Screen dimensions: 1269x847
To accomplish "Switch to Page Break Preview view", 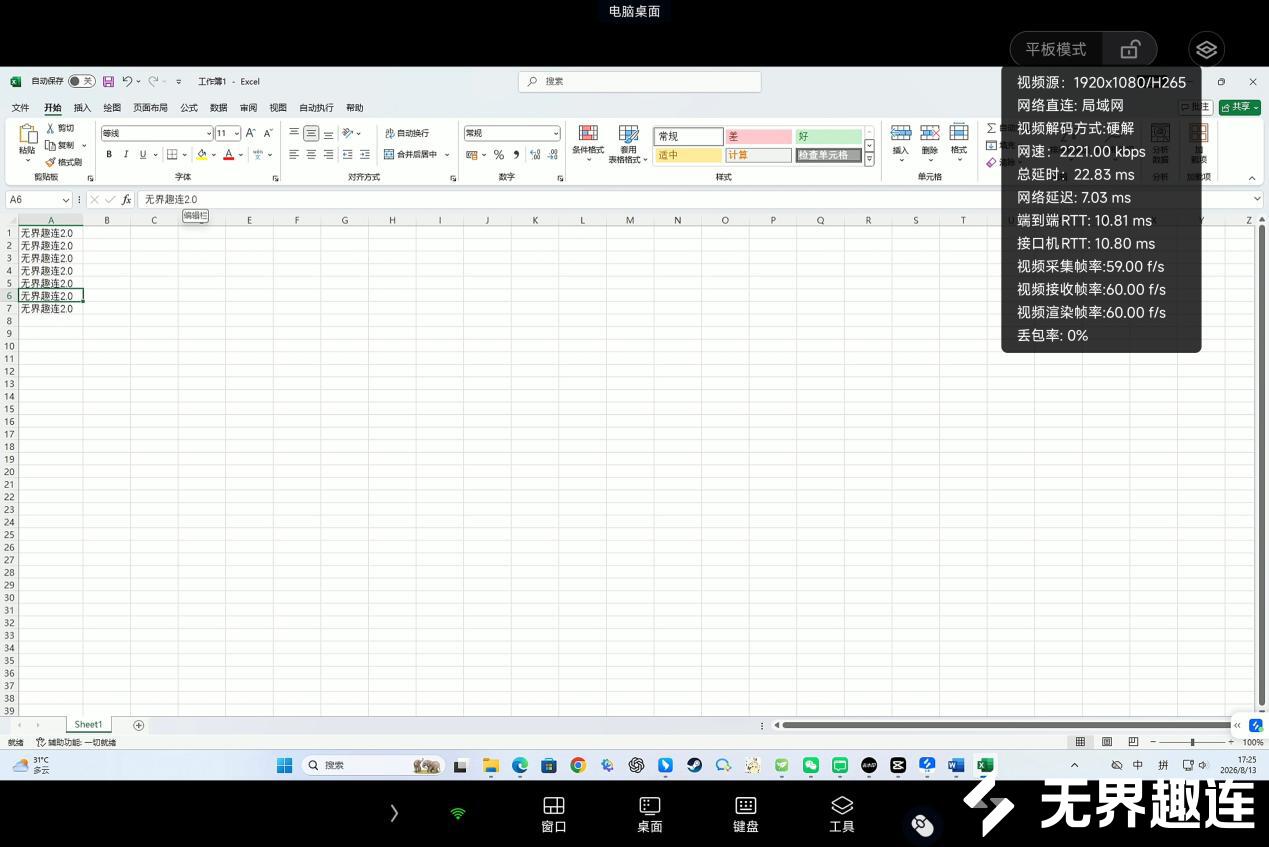I will tap(1133, 742).
